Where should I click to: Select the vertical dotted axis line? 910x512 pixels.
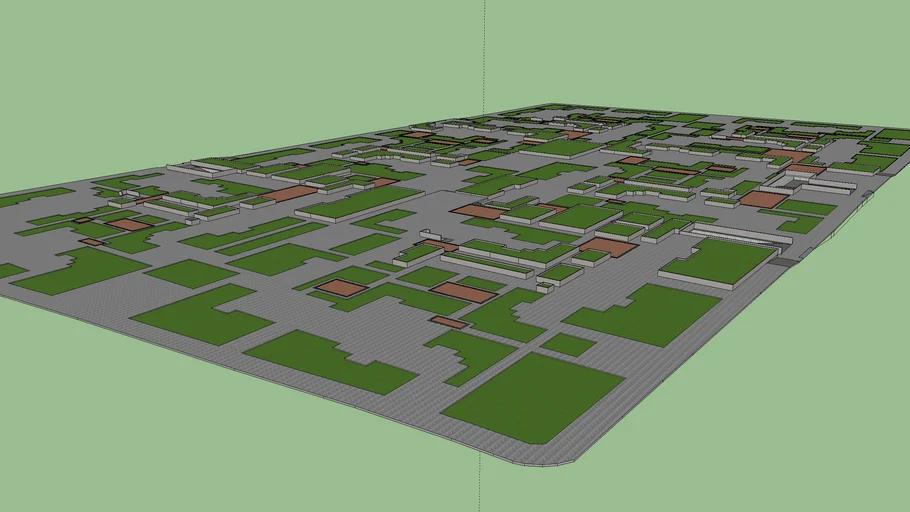pos(484,50)
